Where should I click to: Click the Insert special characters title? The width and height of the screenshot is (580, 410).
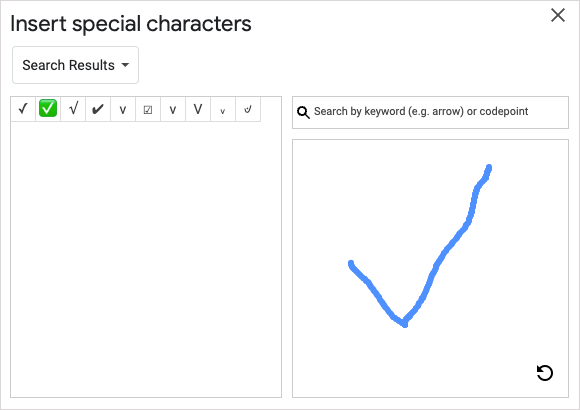[x=131, y=24]
